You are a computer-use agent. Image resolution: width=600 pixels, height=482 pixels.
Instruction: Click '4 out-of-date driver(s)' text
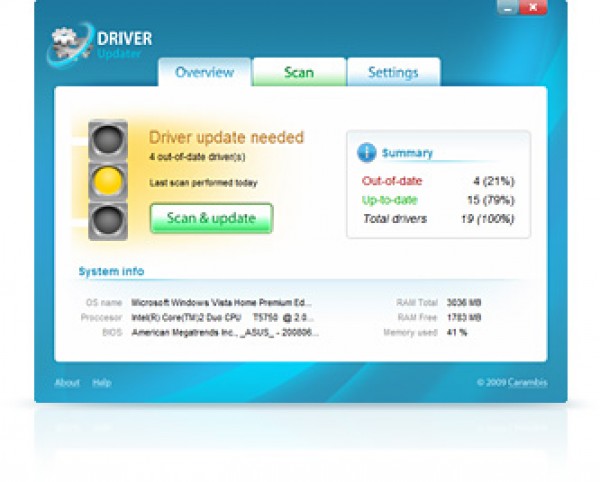click(x=197, y=157)
